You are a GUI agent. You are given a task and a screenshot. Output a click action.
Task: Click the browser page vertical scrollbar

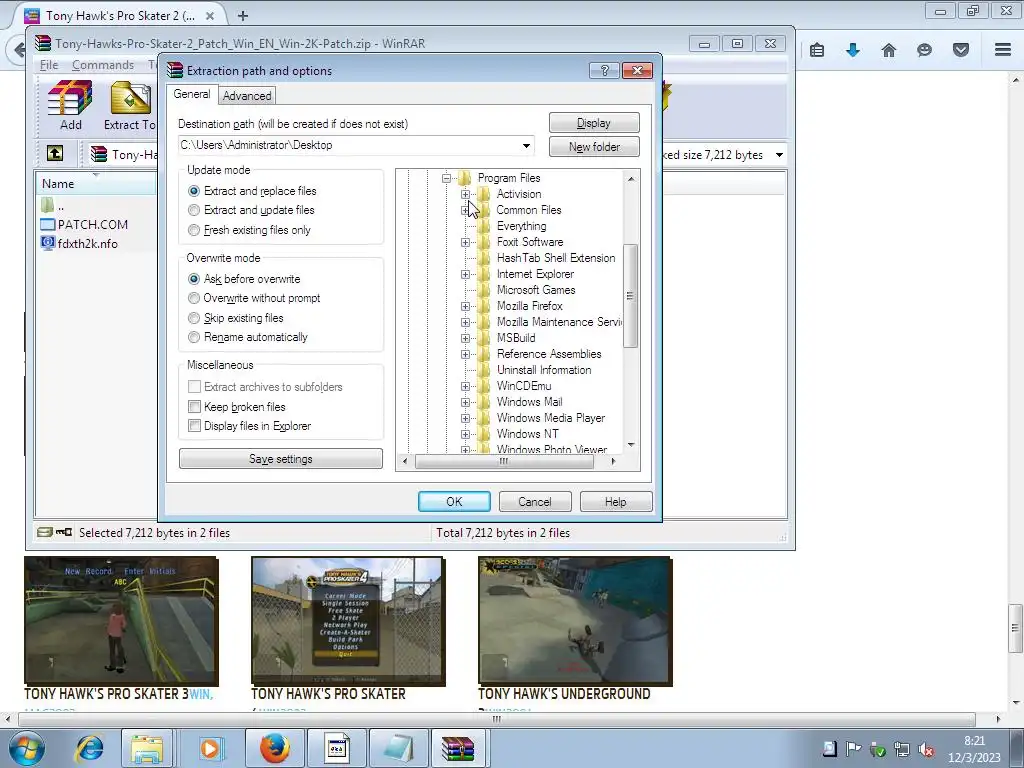(x=1015, y=628)
